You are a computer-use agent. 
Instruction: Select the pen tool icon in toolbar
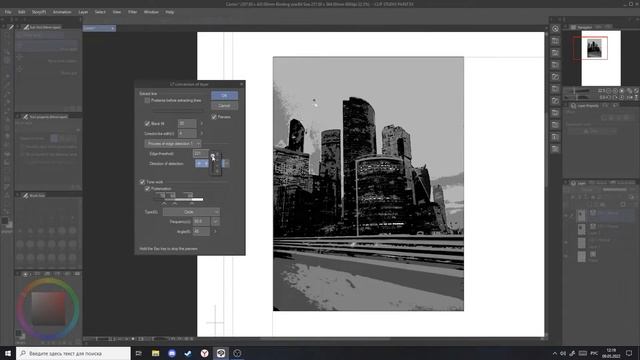point(11,27)
